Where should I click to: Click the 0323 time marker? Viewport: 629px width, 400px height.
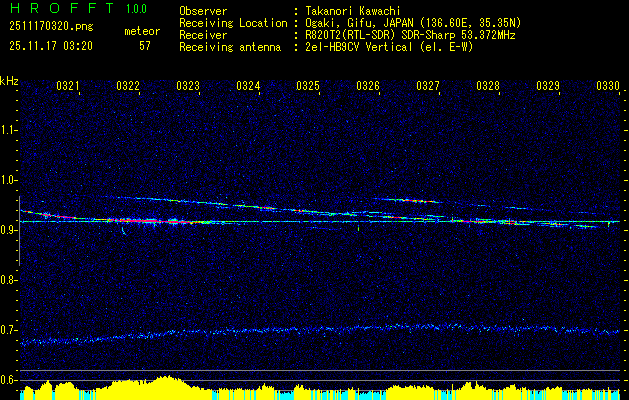click(188, 87)
